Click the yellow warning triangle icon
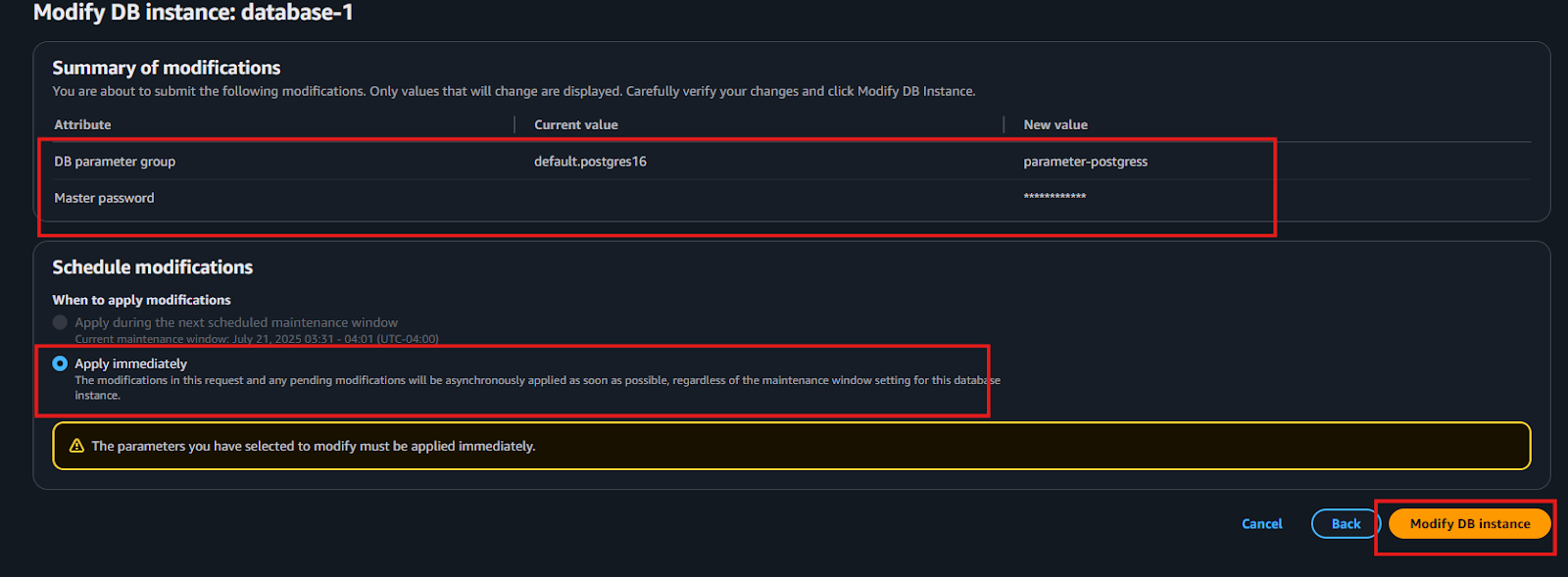This screenshot has height=577, width=1568. pos(76,446)
